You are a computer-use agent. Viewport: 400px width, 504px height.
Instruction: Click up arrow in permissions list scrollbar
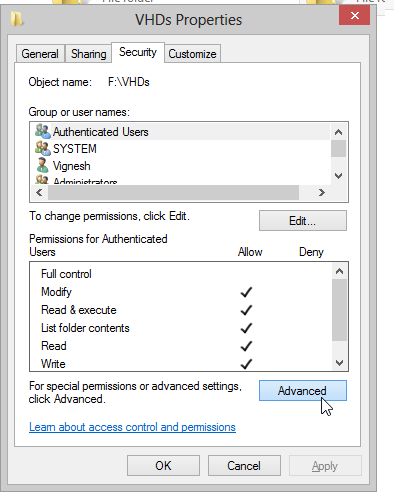tap(339, 271)
